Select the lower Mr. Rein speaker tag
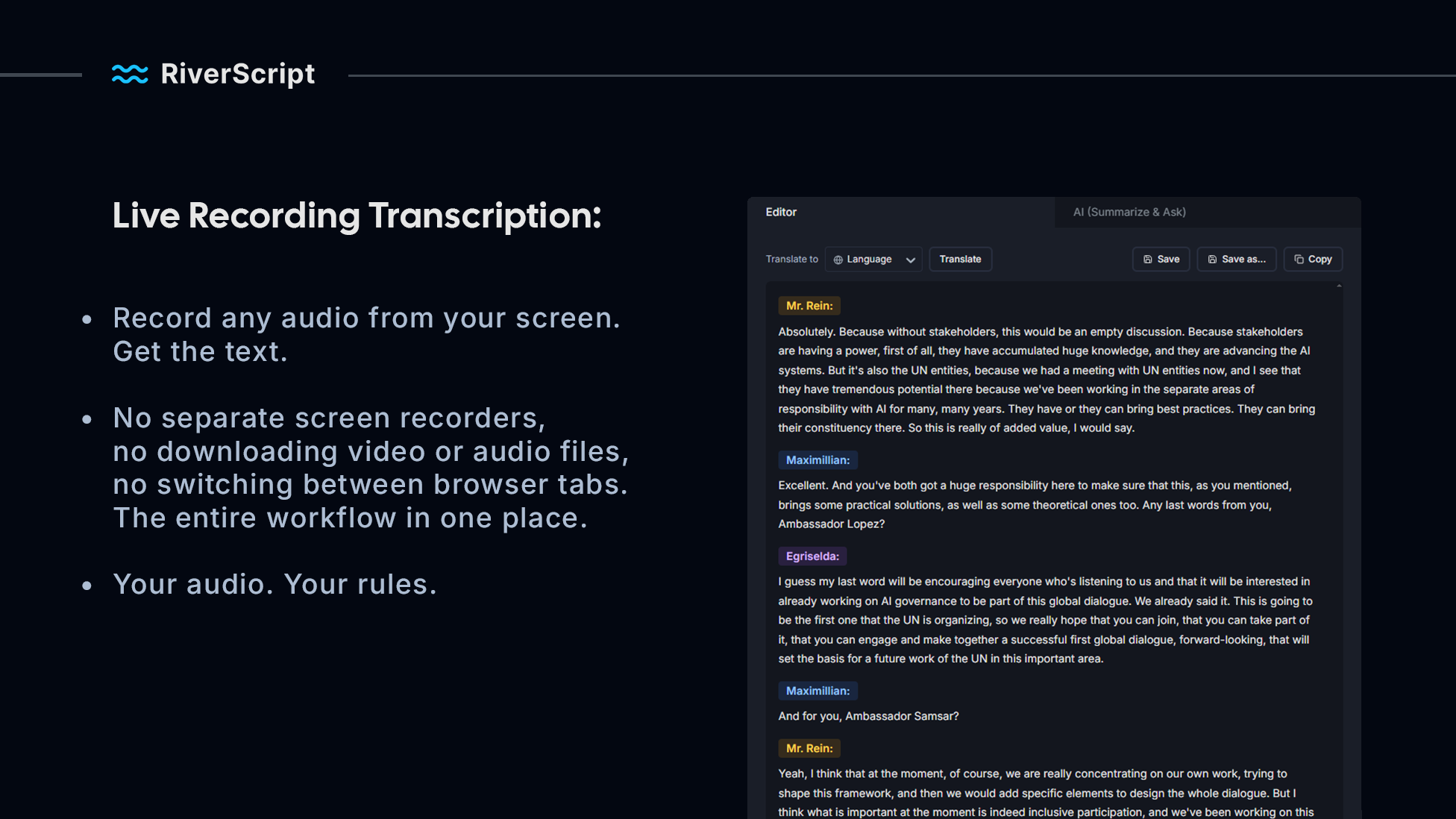The height and width of the screenshot is (819, 1456). 809,748
